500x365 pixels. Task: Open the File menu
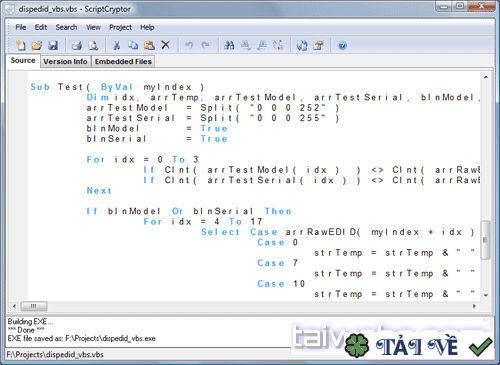(x=21, y=27)
